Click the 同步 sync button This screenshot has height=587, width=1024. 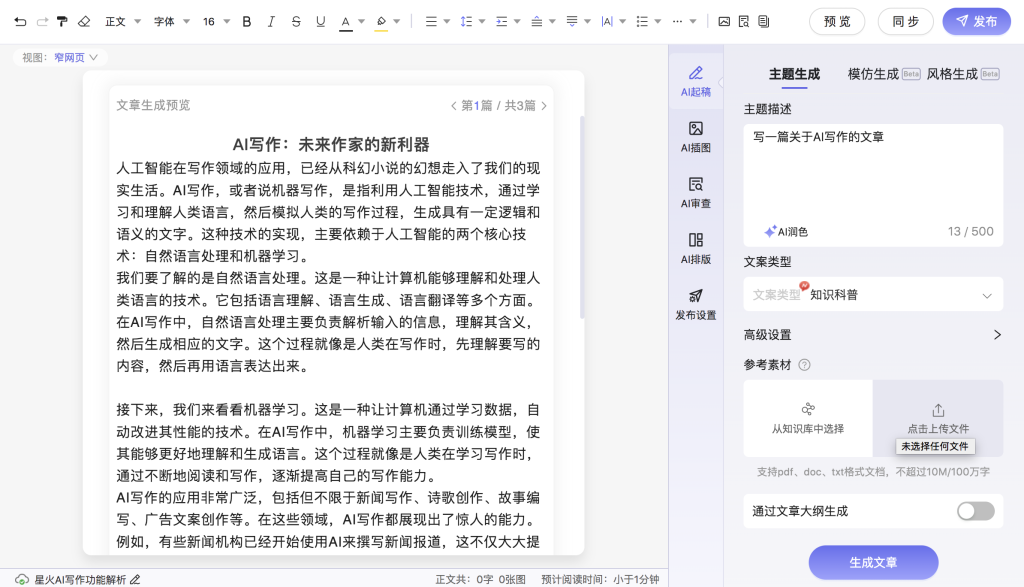pyautogui.click(x=906, y=22)
